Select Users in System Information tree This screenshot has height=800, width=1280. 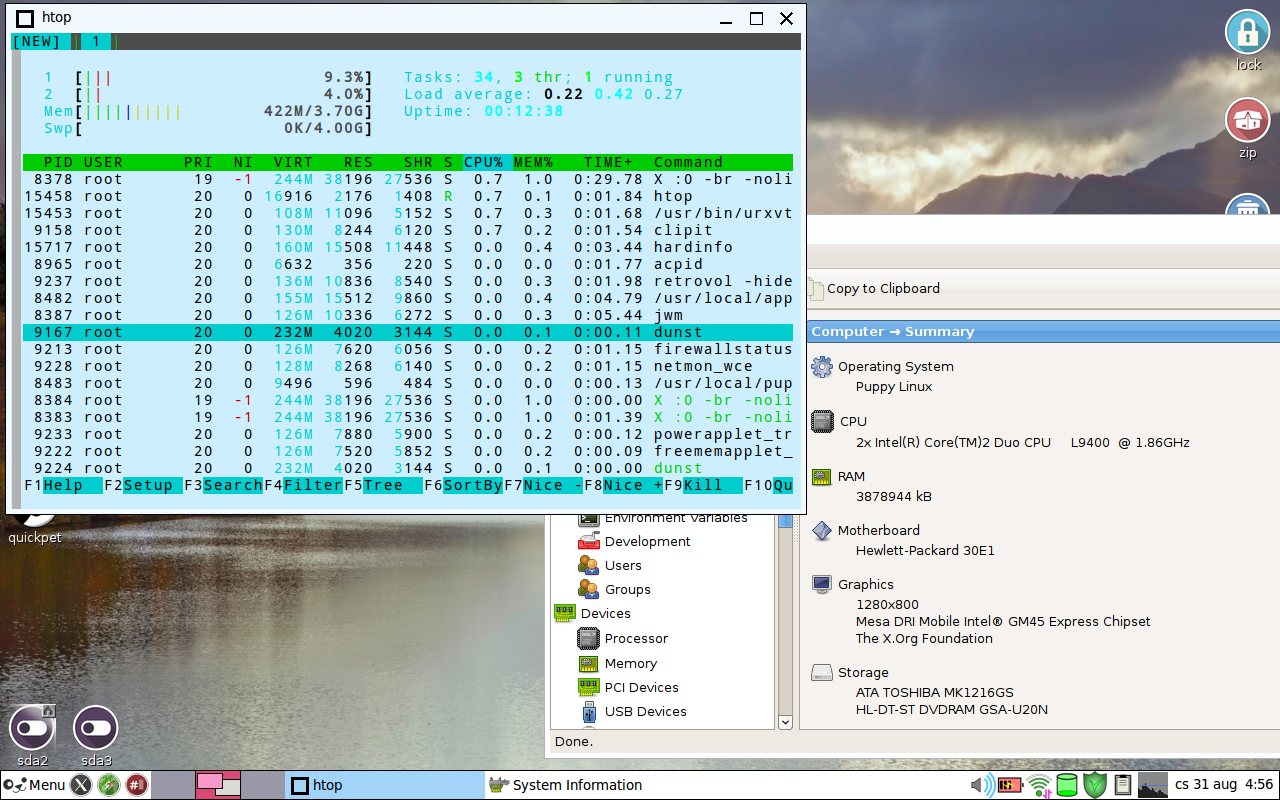tap(611, 565)
